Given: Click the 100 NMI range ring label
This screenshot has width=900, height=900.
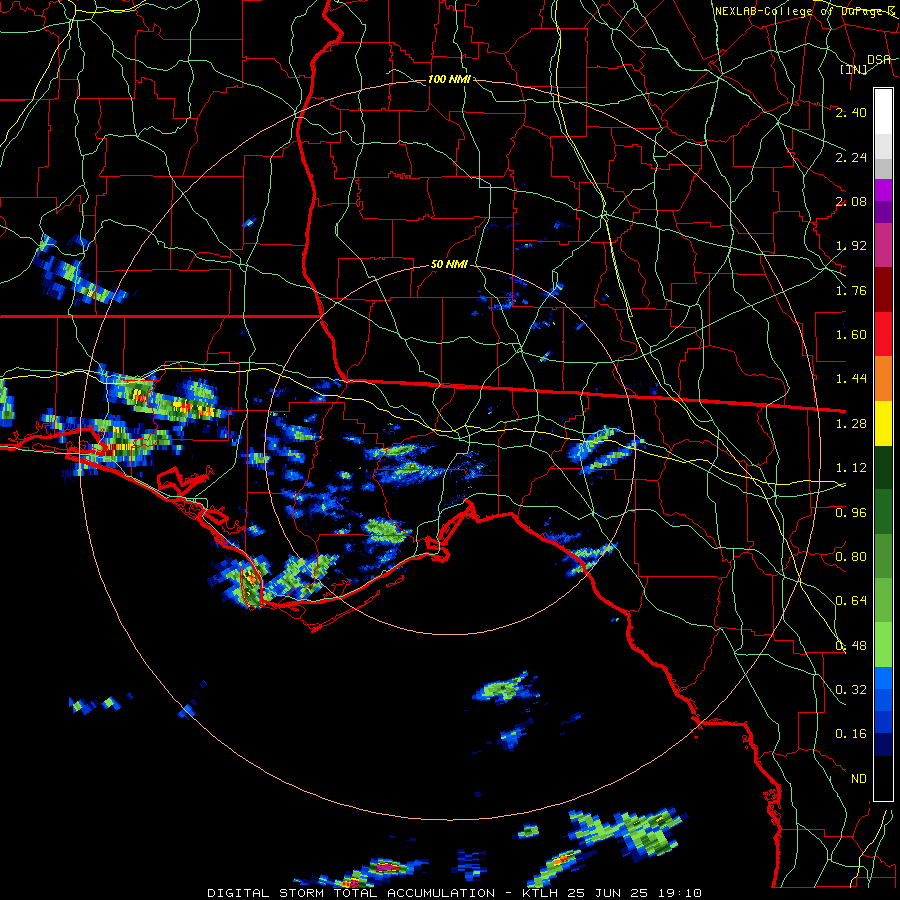Looking at the screenshot, I should [449, 79].
